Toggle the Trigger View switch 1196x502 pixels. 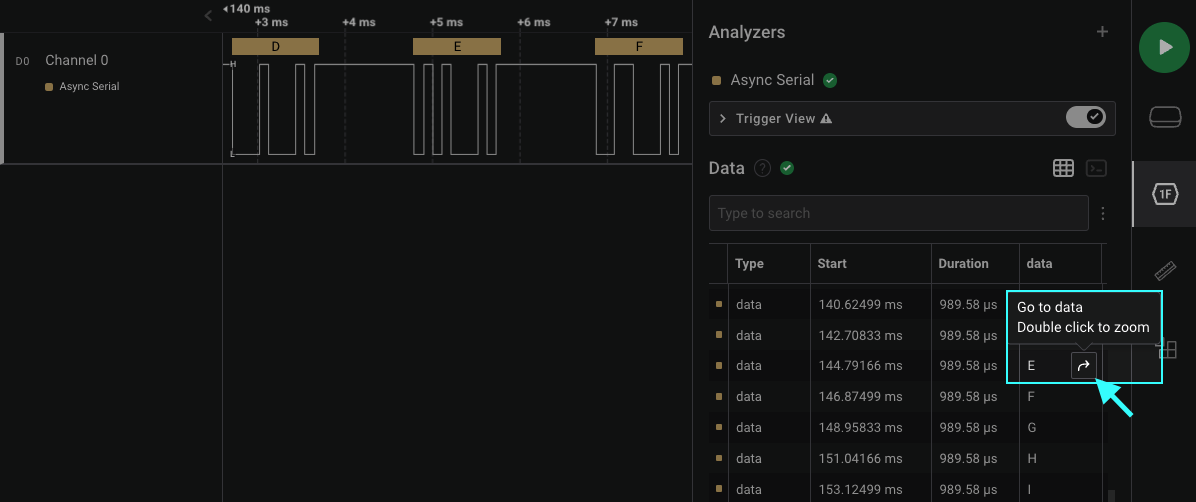pos(1085,118)
